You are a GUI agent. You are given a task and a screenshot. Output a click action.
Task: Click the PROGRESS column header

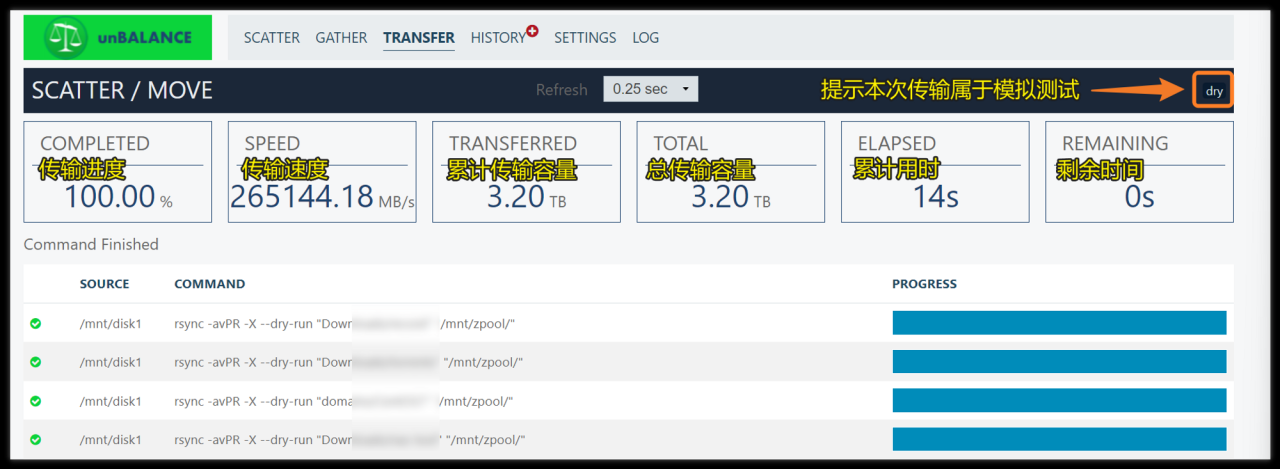(x=924, y=284)
